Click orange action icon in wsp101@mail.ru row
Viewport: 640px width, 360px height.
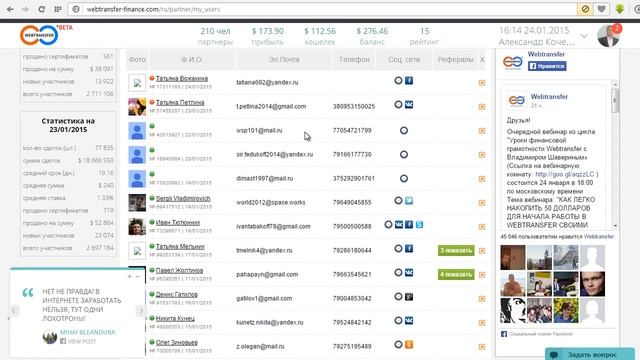(482, 131)
